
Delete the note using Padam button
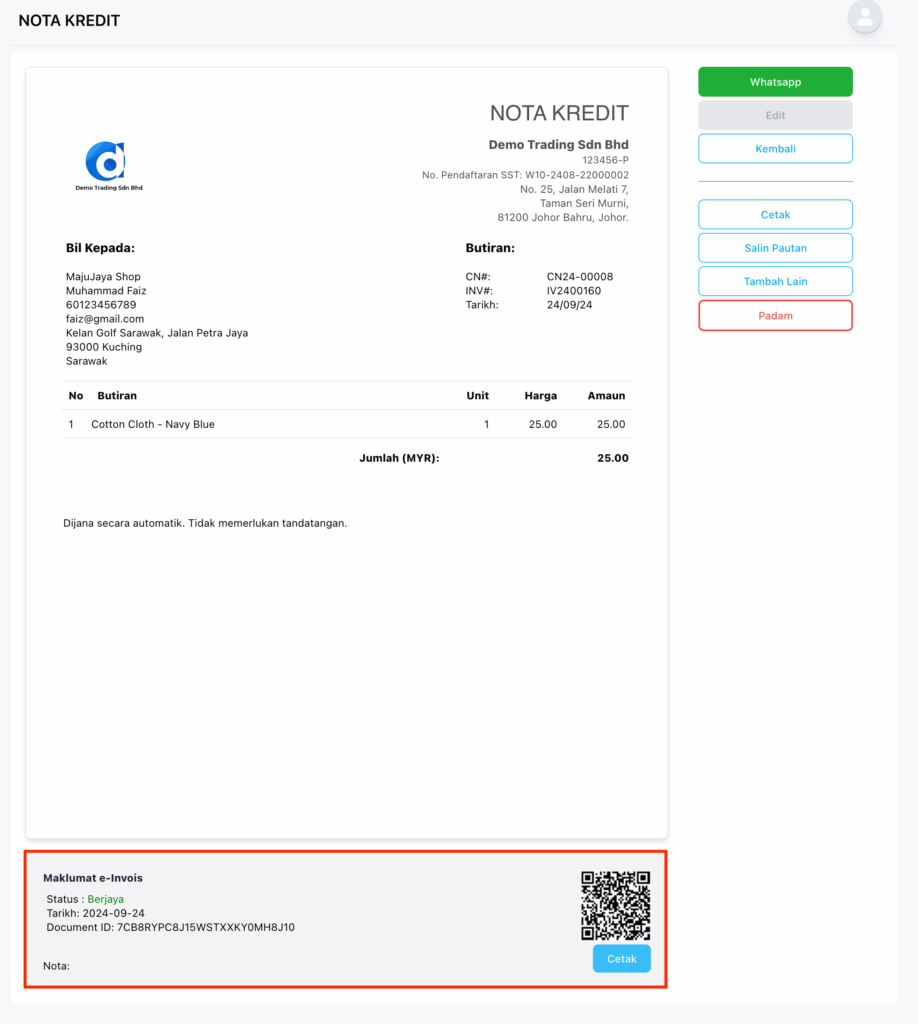point(775,315)
